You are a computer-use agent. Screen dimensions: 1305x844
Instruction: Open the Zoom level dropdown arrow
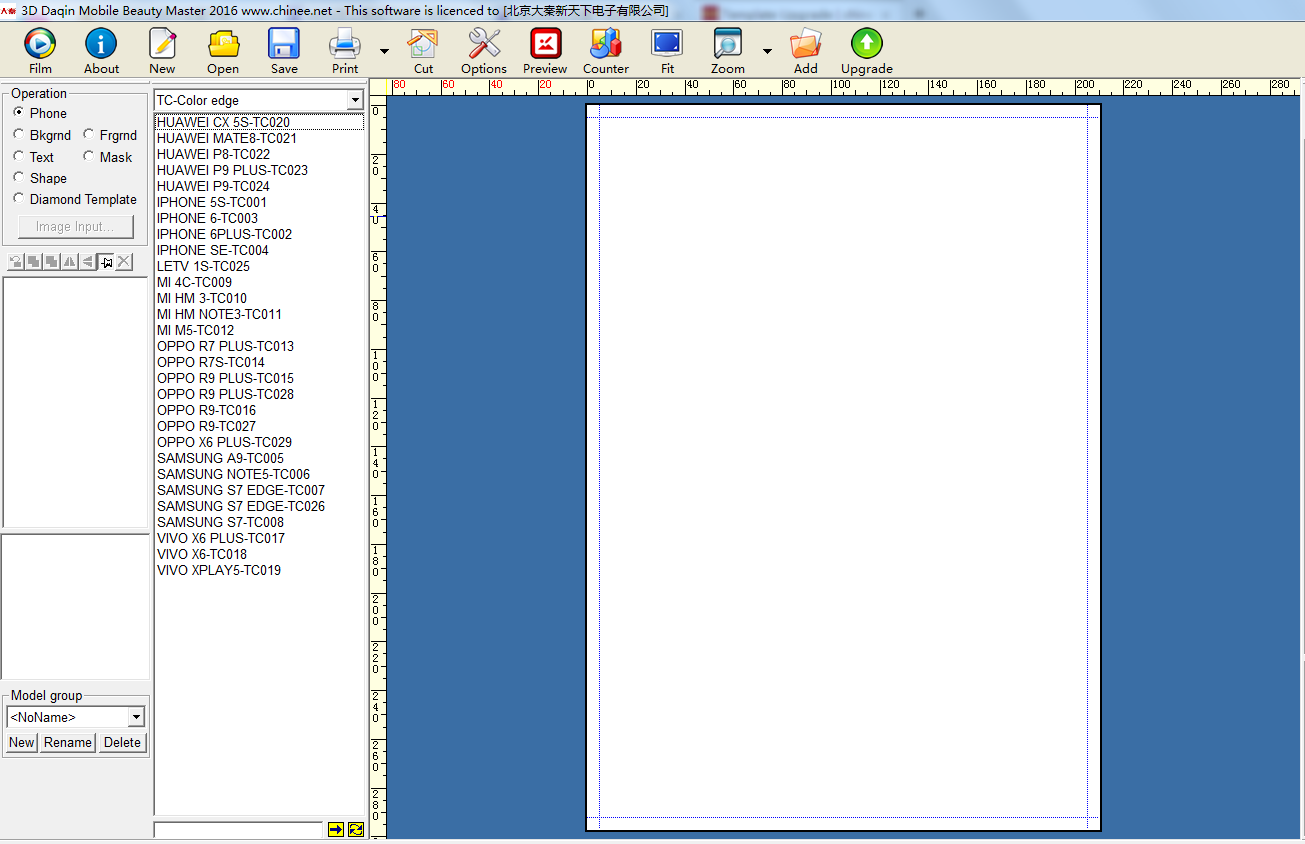[x=767, y=51]
